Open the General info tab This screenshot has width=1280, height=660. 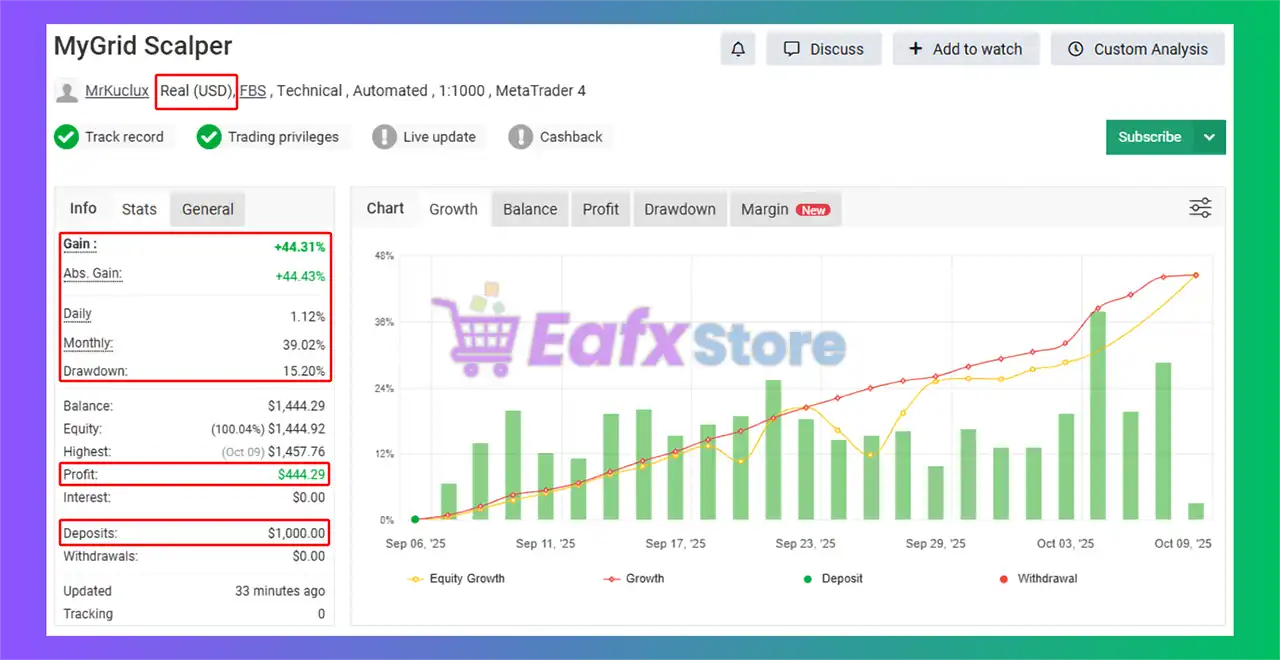click(x=207, y=209)
